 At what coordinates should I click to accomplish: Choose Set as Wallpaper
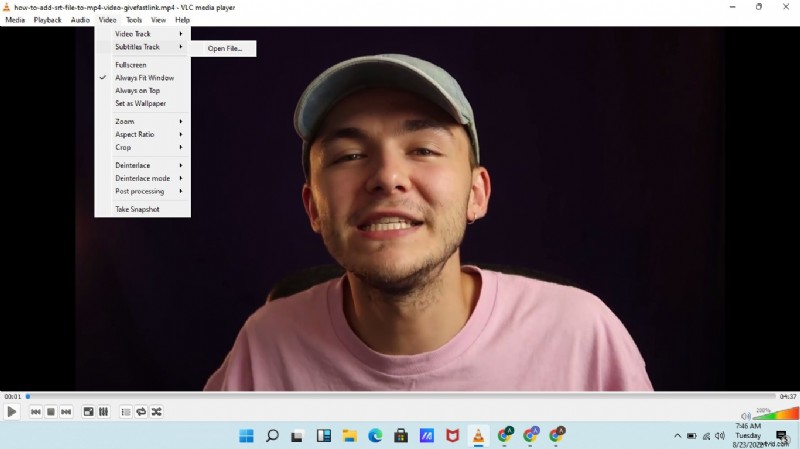pos(140,103)
